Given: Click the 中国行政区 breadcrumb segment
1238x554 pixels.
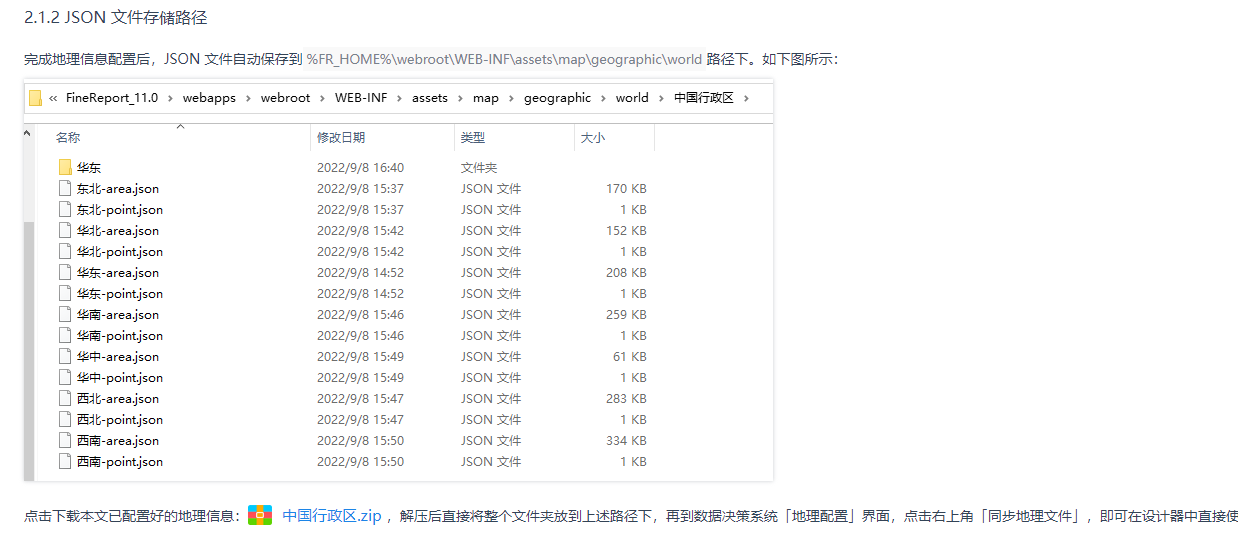Looking at the screenshot, I should (704, 98).
